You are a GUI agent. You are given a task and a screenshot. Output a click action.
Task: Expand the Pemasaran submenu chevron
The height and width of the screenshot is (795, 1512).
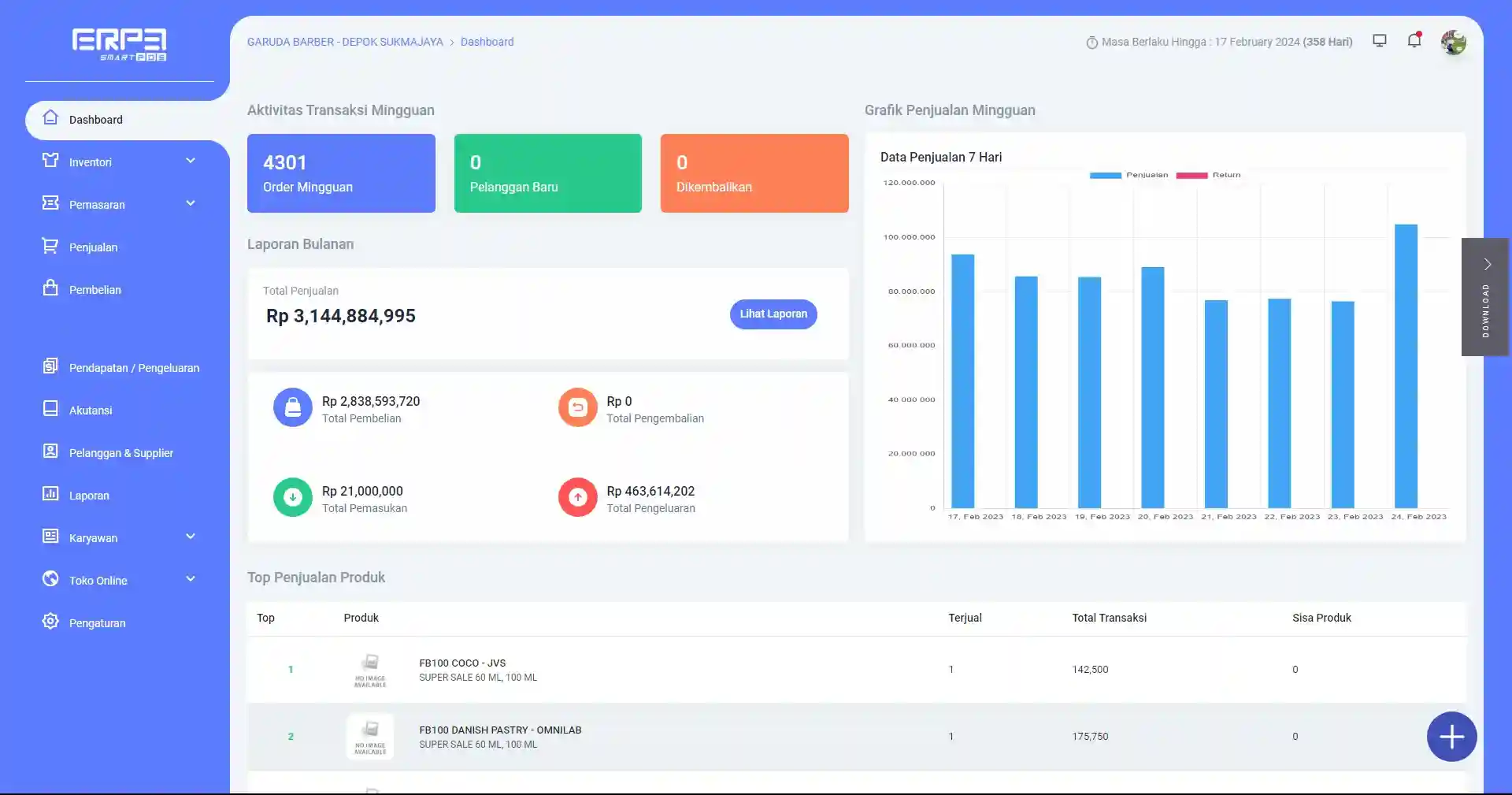click(x=191, y=203)
